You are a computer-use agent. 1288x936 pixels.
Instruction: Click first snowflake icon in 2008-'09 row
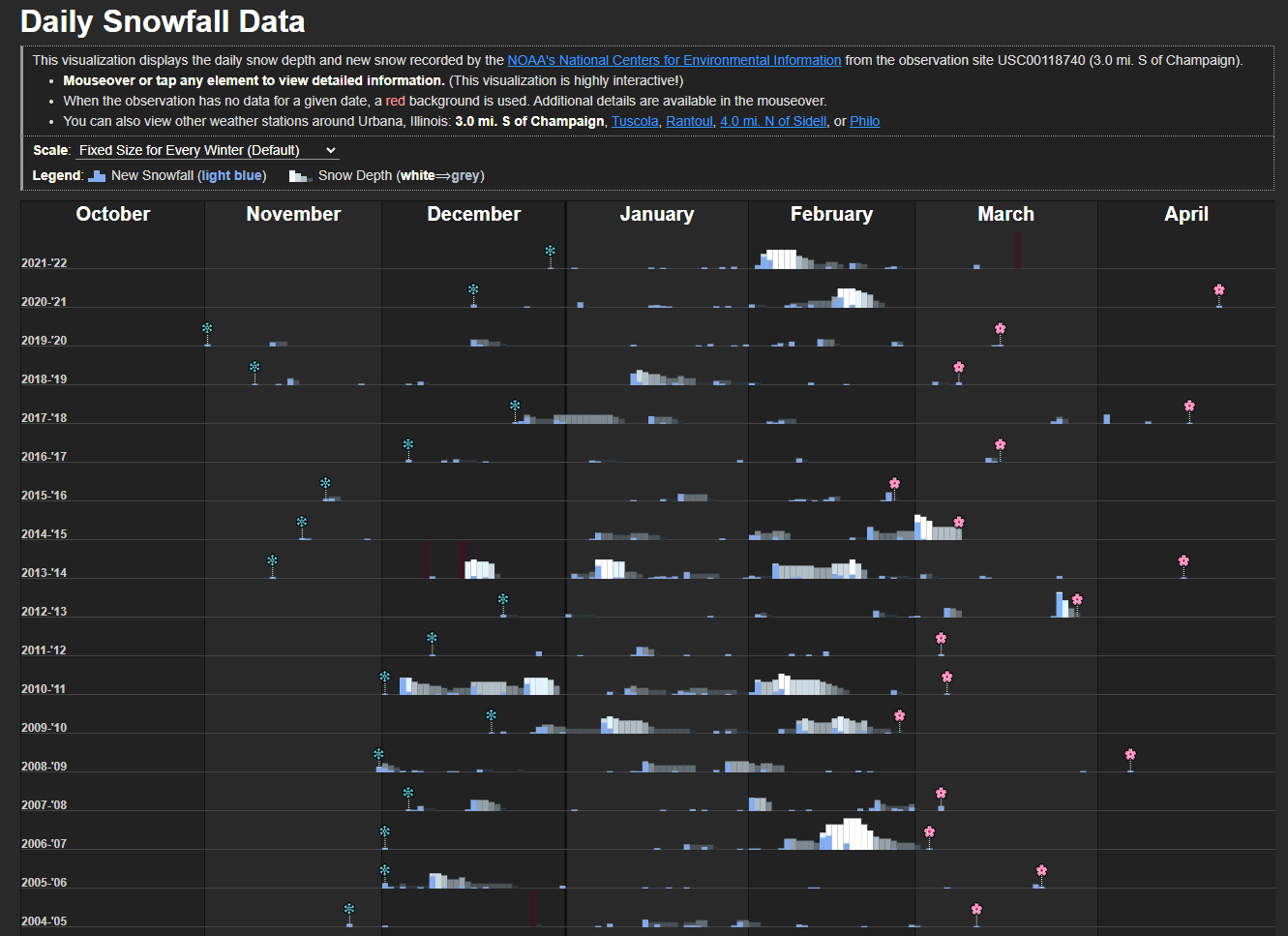(x=378, y=755)
